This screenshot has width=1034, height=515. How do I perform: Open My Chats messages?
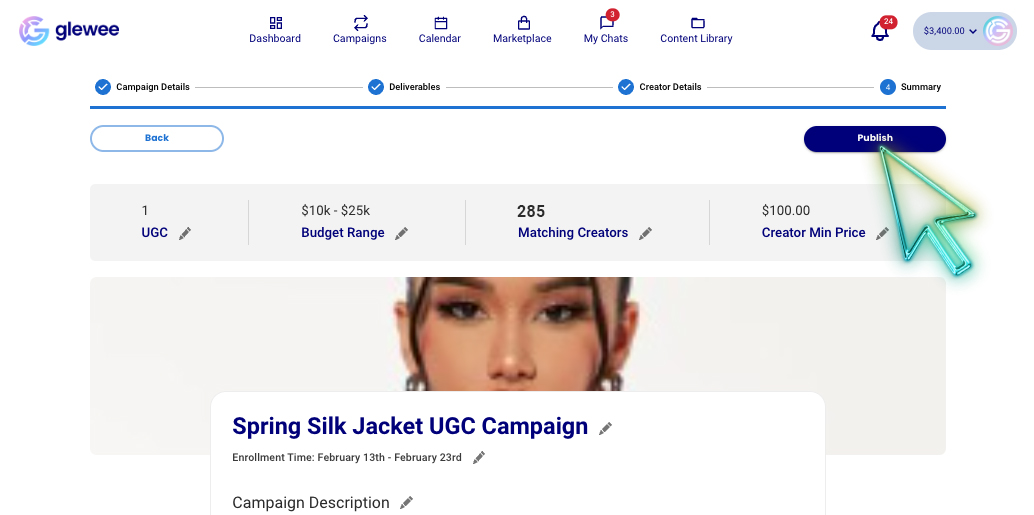[606, 30]
